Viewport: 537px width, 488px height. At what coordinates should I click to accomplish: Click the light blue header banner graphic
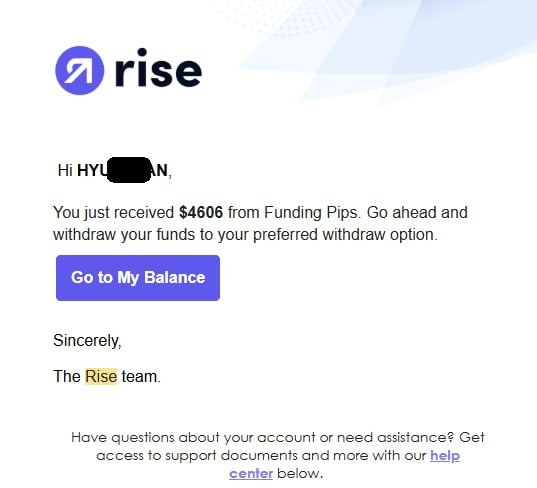pyautogui.click(x=387, y=51)
